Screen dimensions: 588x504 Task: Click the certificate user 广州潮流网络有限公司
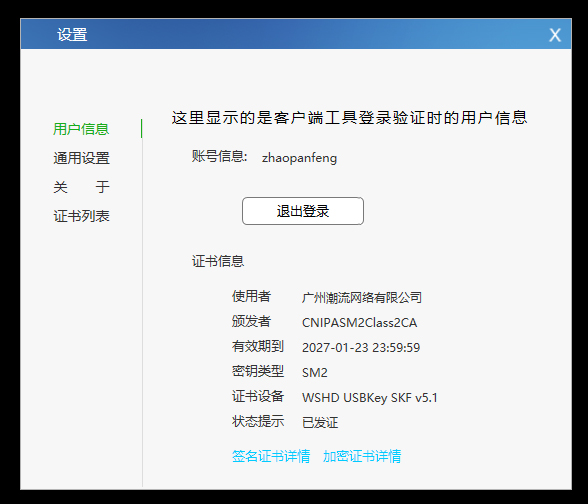click(x=362, y=298)
